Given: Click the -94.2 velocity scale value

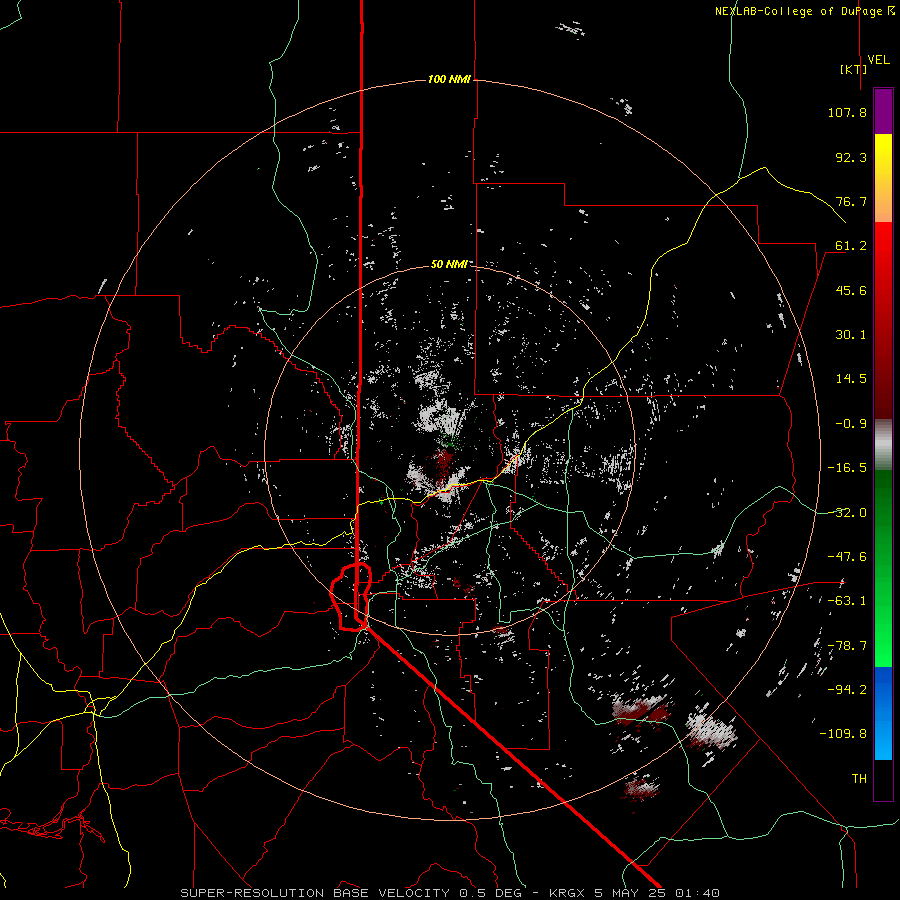Looking at the screenshot, I should click(847, 690).
